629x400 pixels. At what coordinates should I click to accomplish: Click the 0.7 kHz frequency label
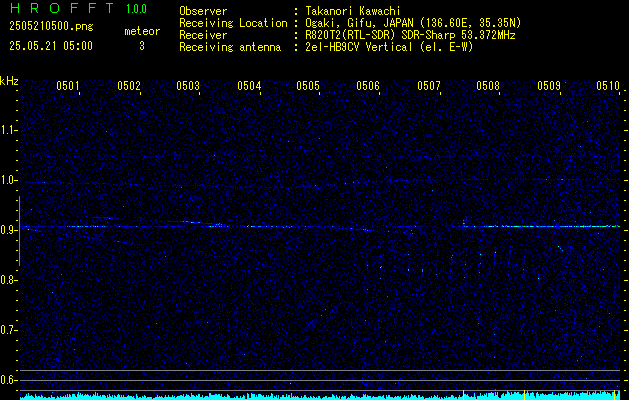pos(8,330)
